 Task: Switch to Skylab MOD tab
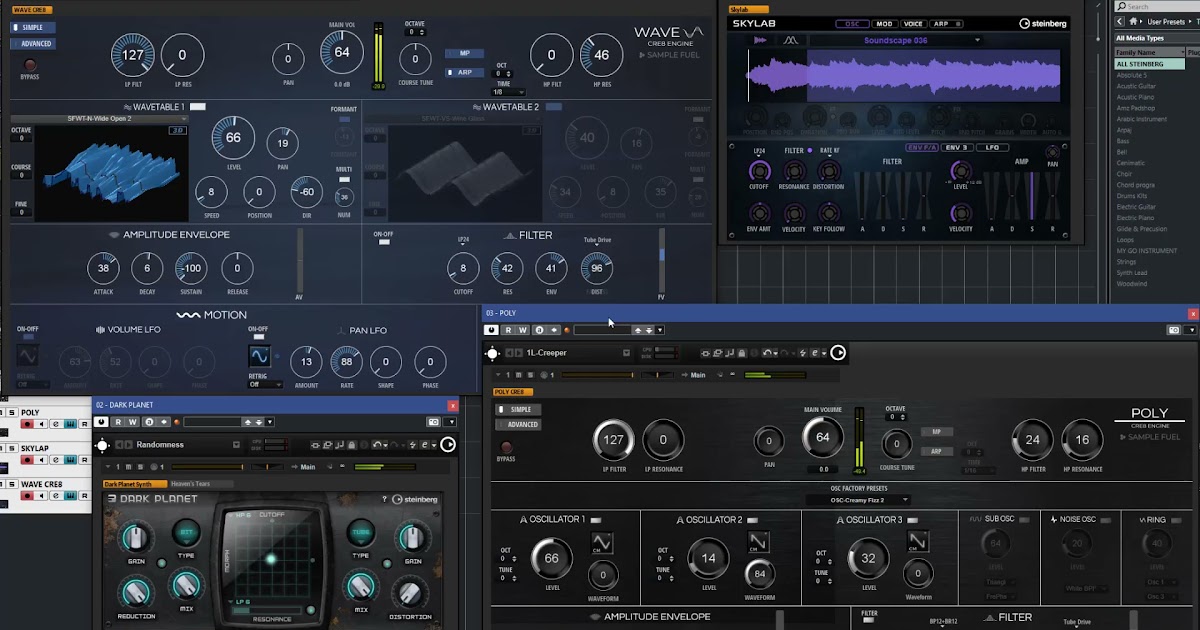[x=884, y=23]
